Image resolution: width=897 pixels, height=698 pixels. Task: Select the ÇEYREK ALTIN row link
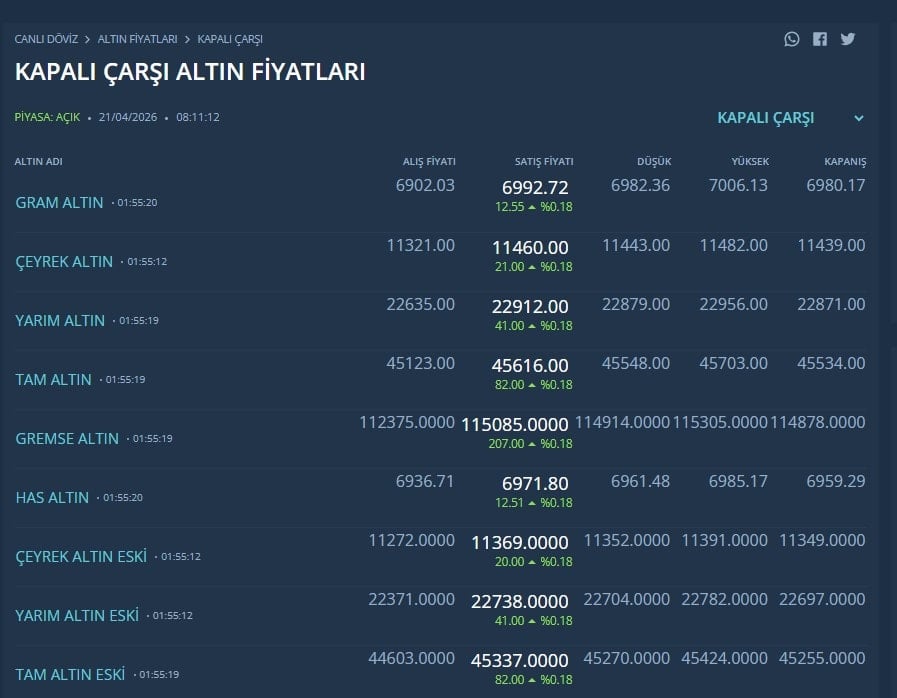(64, 261)
